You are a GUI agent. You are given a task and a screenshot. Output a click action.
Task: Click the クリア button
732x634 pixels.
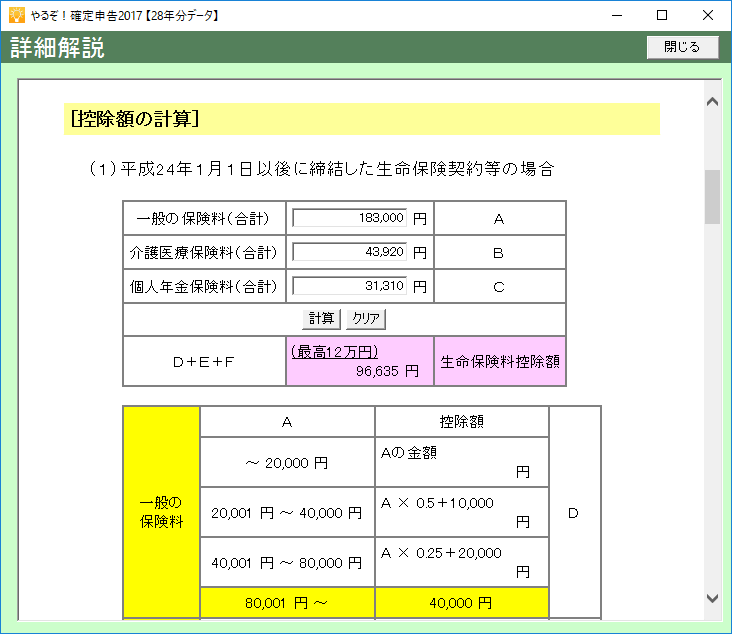coord(366,319)
